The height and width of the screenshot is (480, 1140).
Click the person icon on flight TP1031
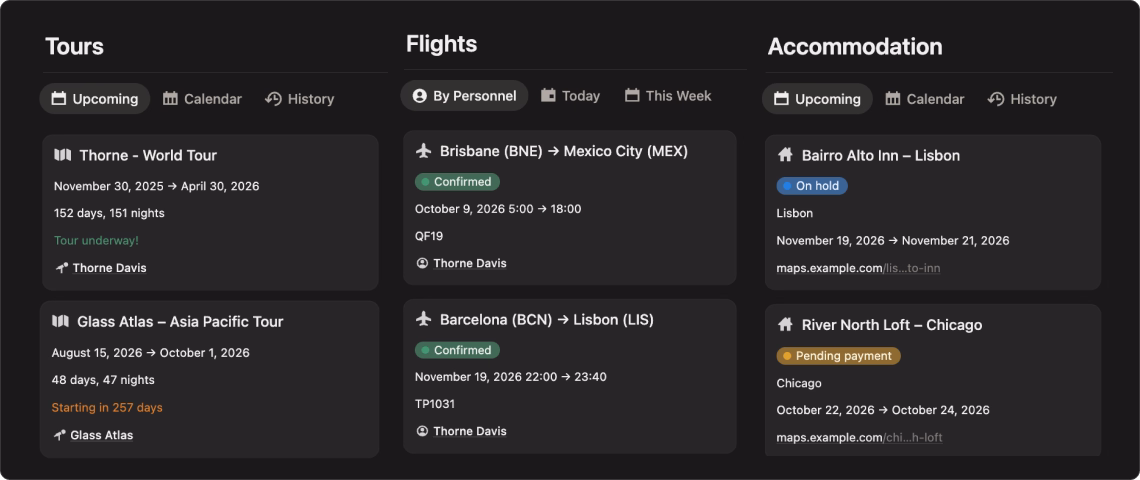click(422, 431)
